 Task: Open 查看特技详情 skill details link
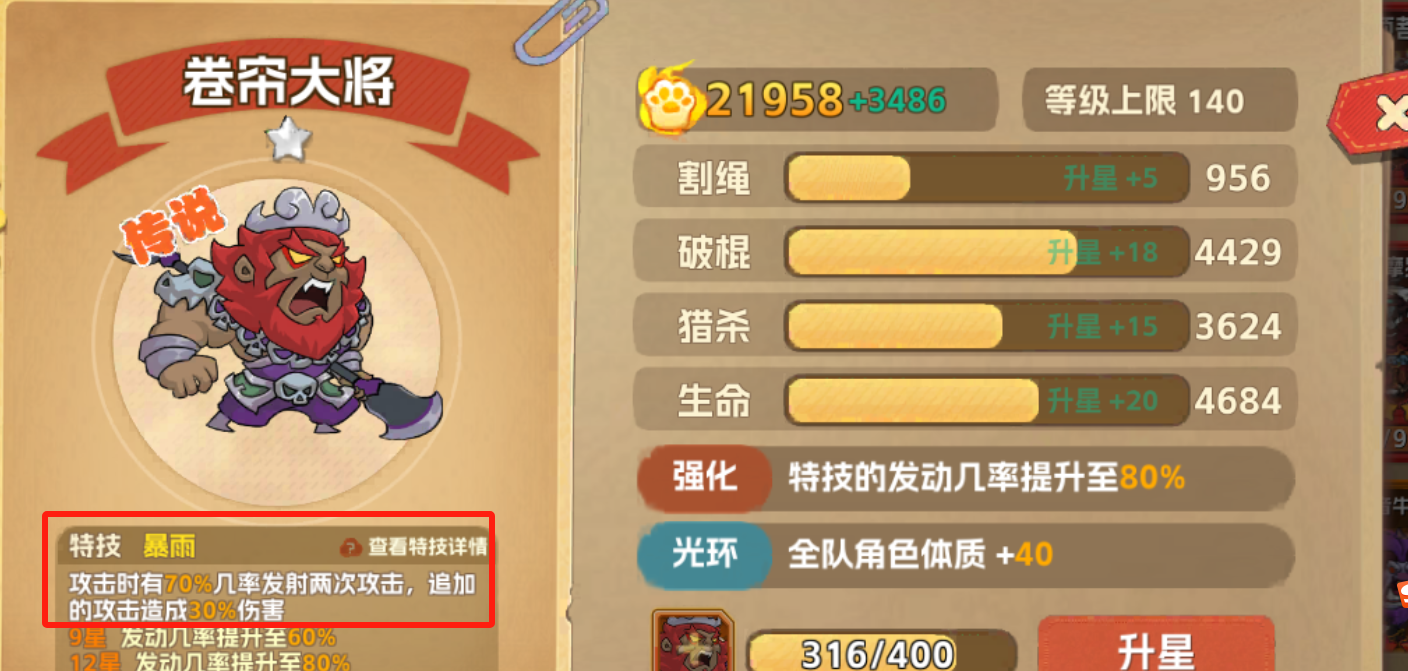click(x=428, y=547)
